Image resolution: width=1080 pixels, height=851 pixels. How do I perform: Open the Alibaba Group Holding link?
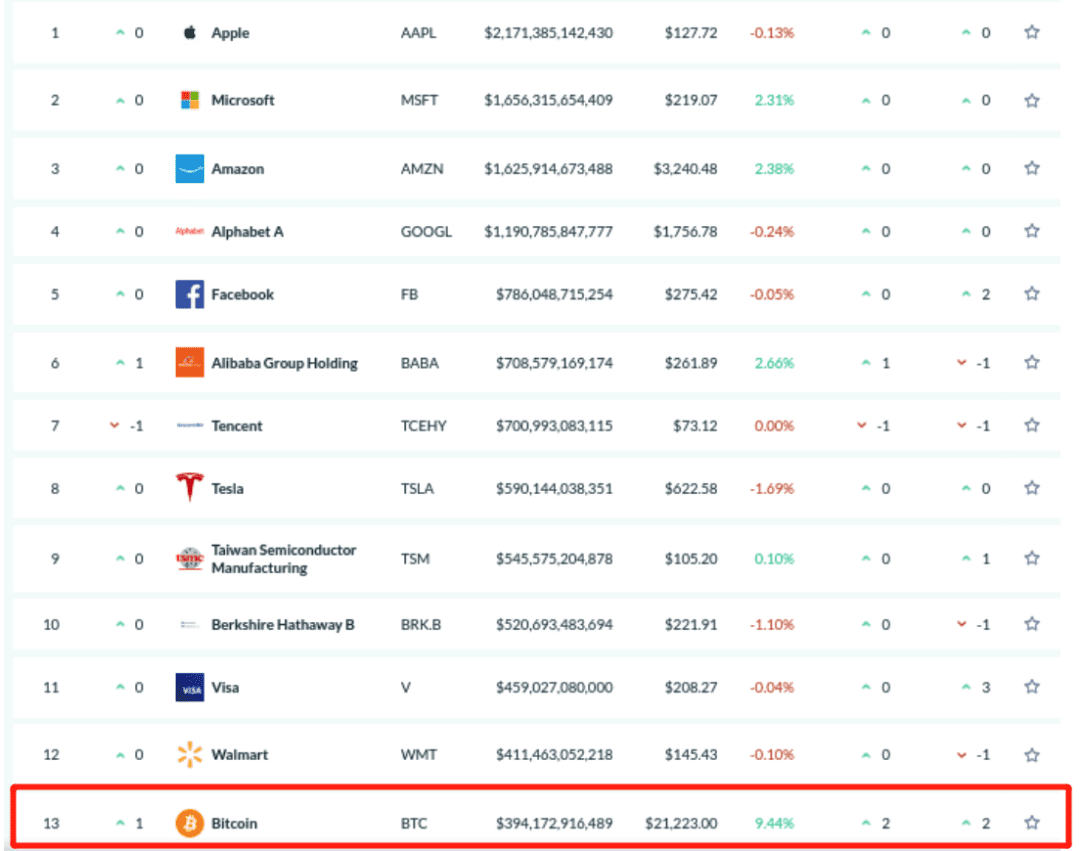coord(284,364)
